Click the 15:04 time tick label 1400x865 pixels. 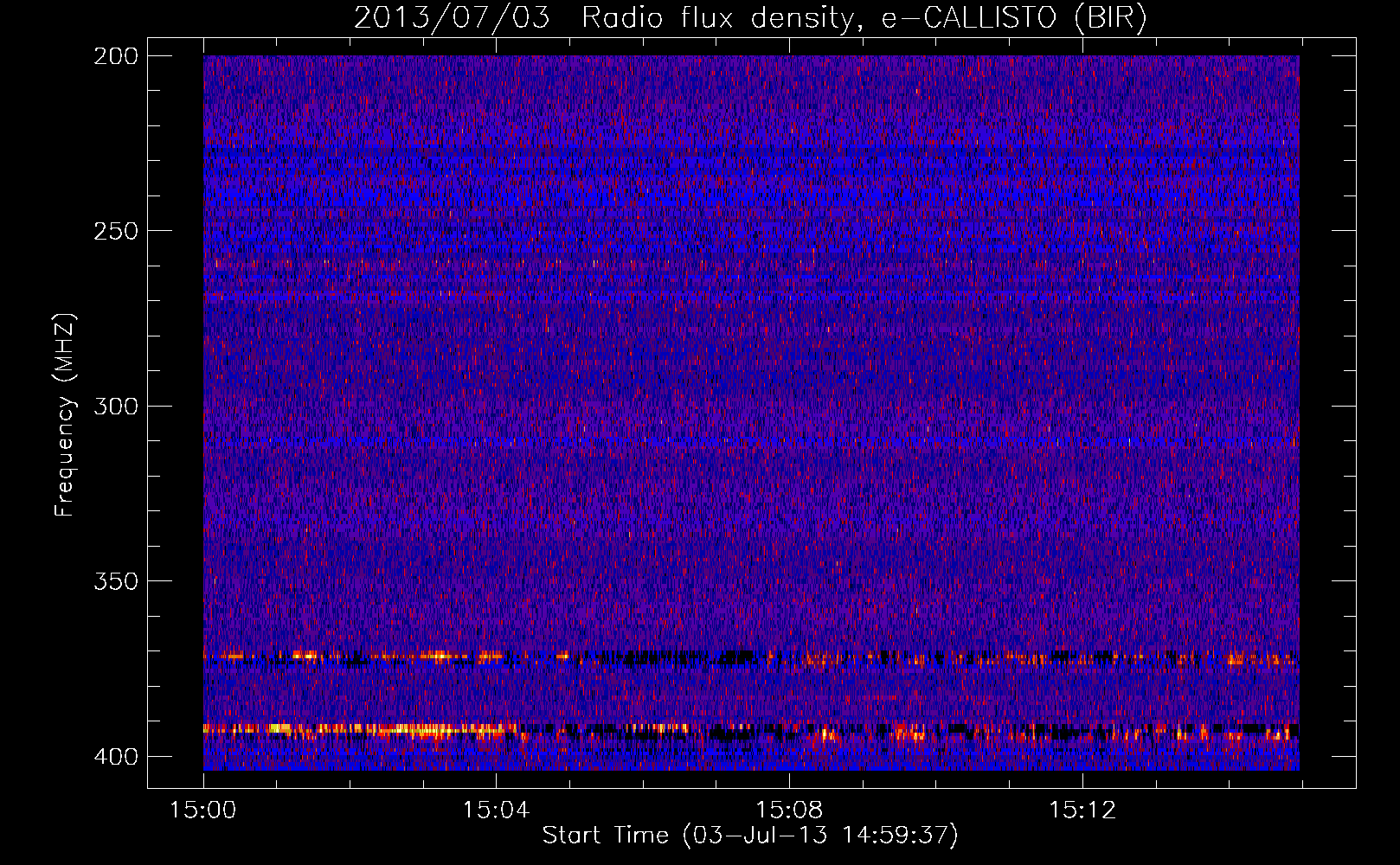[496, 811]
